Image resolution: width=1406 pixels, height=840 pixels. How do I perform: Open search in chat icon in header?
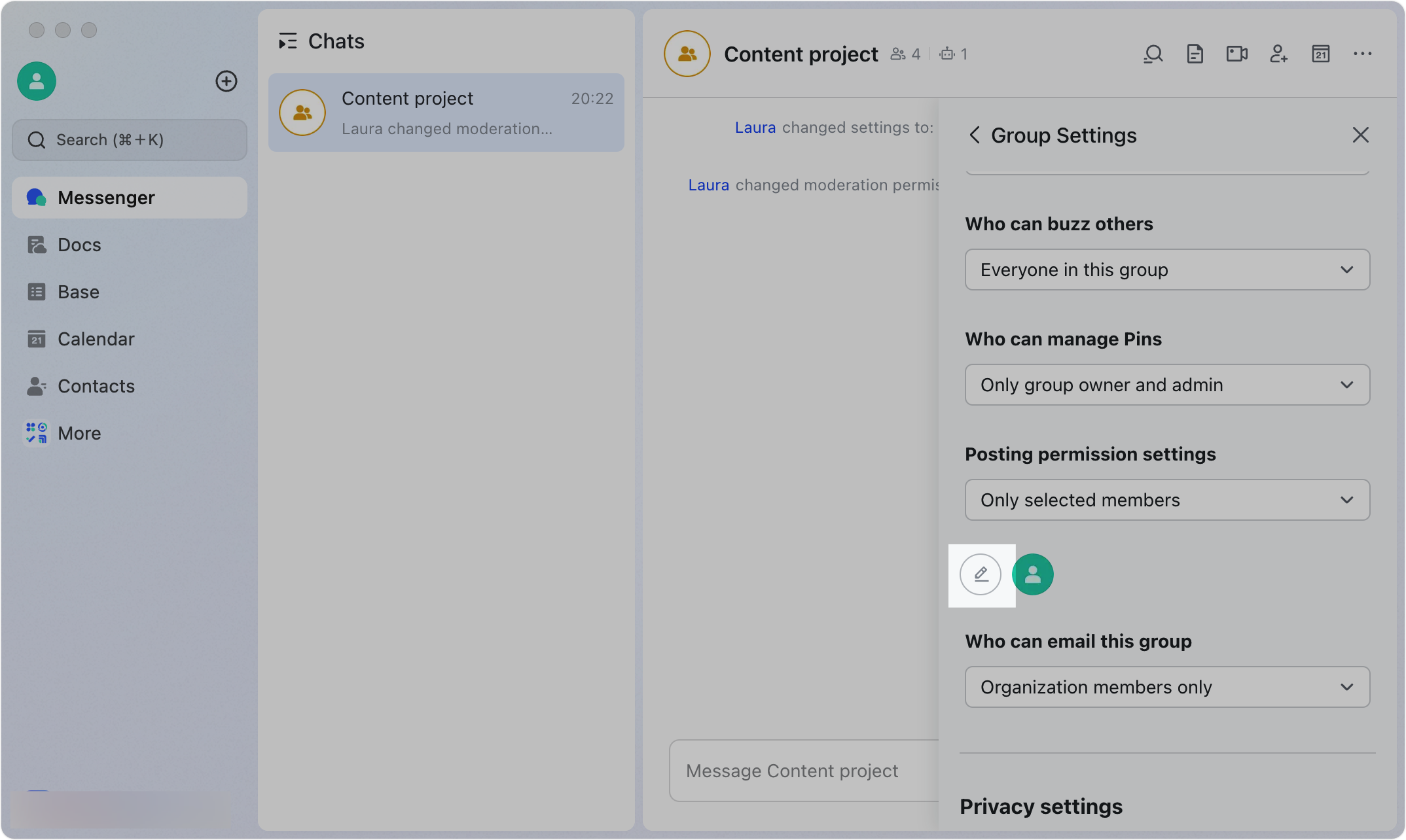[1153, 54]
